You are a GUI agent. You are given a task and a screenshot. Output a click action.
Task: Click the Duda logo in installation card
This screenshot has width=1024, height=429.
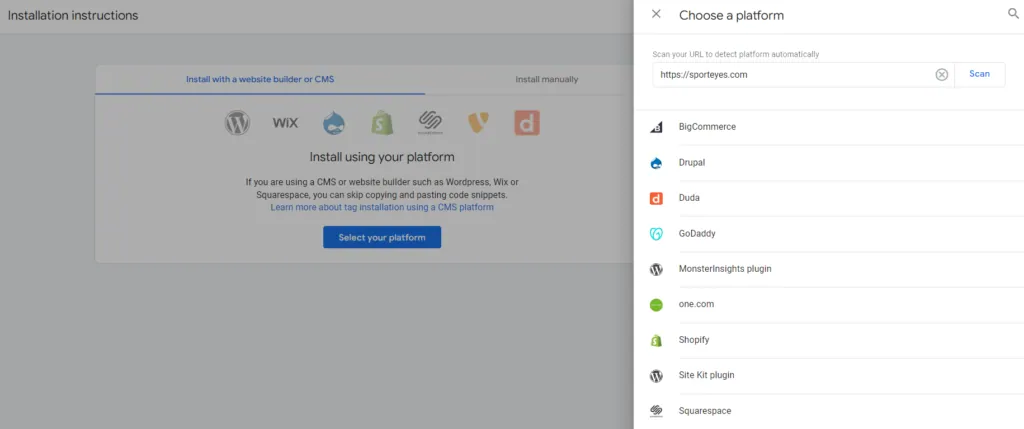(x=527, y=123)
